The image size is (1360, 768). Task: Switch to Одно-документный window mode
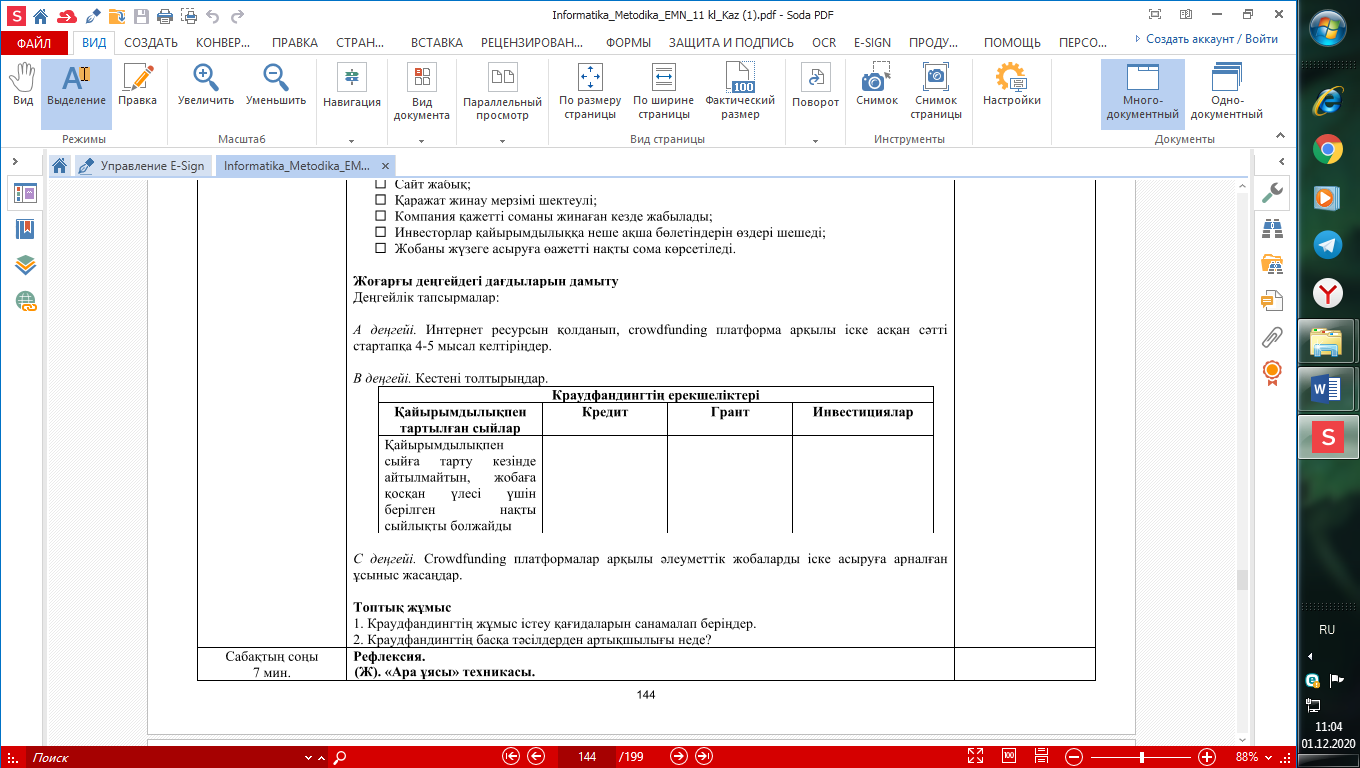coord(1226,91)
